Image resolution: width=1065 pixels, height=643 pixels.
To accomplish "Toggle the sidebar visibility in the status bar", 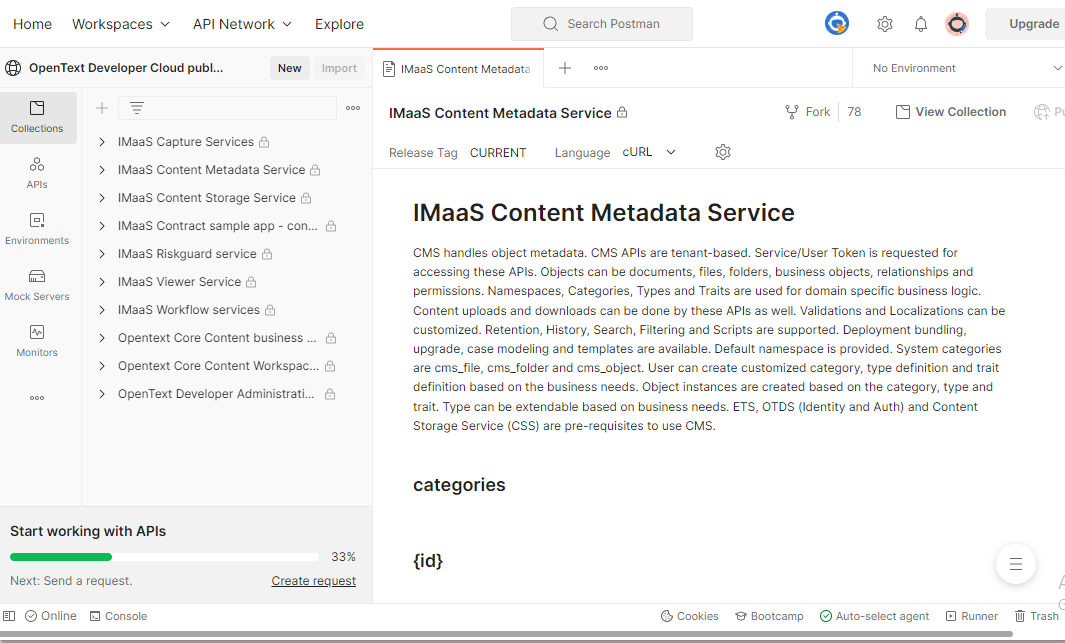I will [x=9, y=616].
